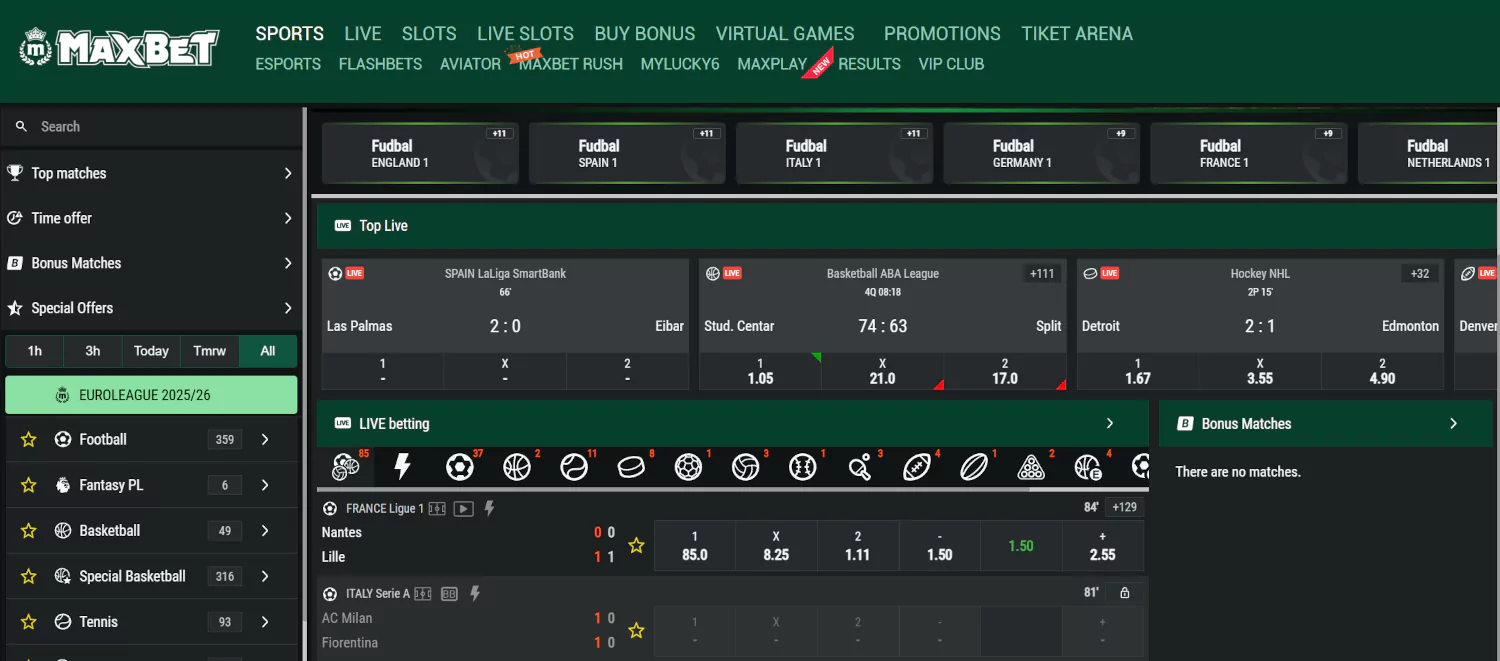Image resolution: width=1500 pixels, height=661 pixels.
Task: Filter live betting by e-basketball icon
Action: coord(1088,467)
